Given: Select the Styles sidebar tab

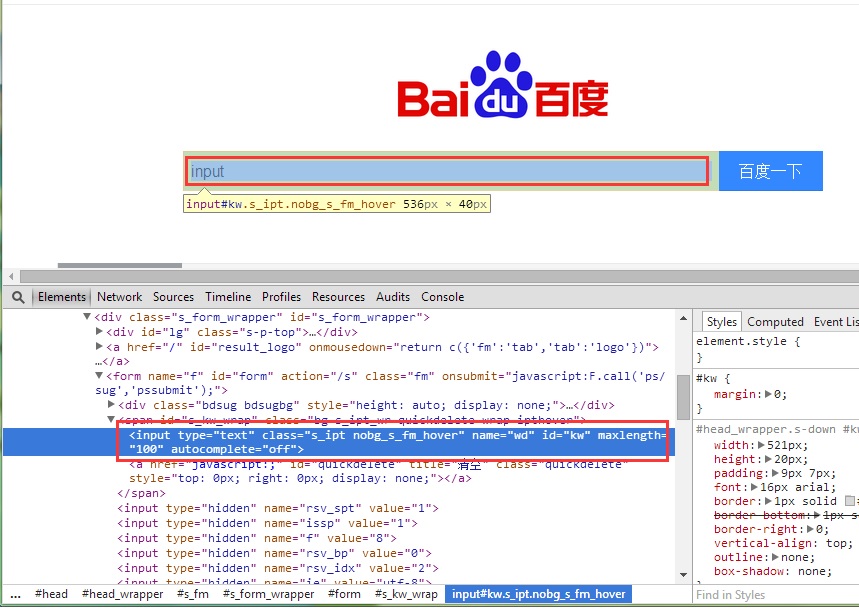Looking at the screenshot, I should (x=721, y=322).
